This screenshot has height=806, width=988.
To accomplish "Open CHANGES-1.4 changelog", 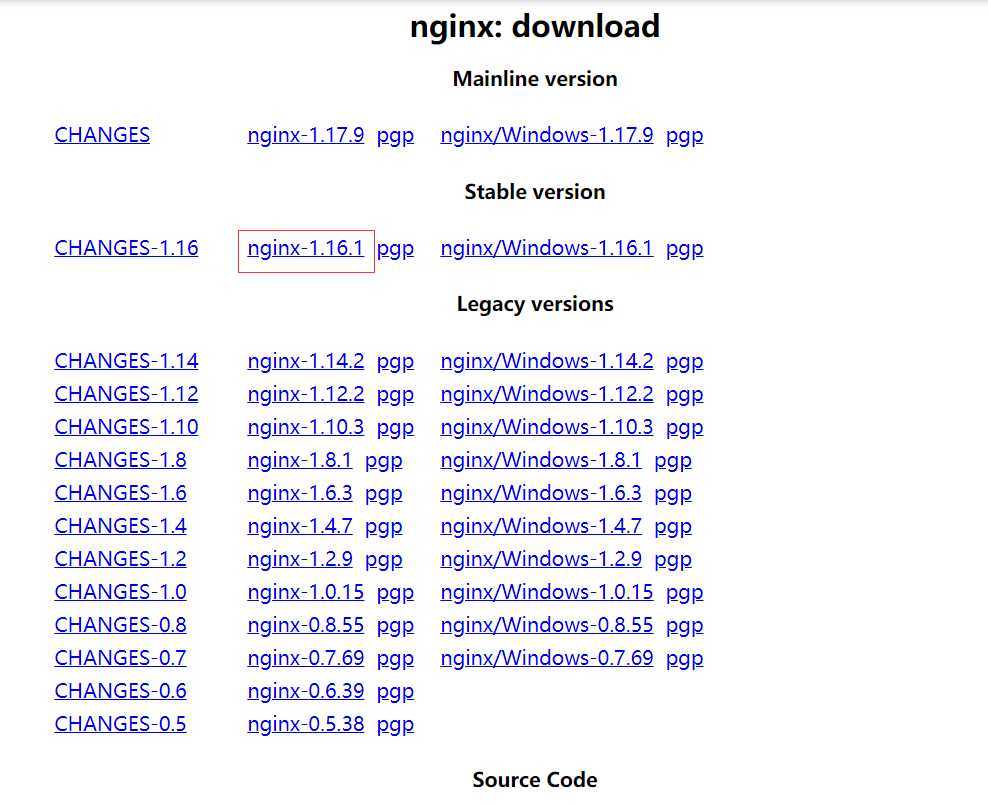I will [x=120, y=526].
